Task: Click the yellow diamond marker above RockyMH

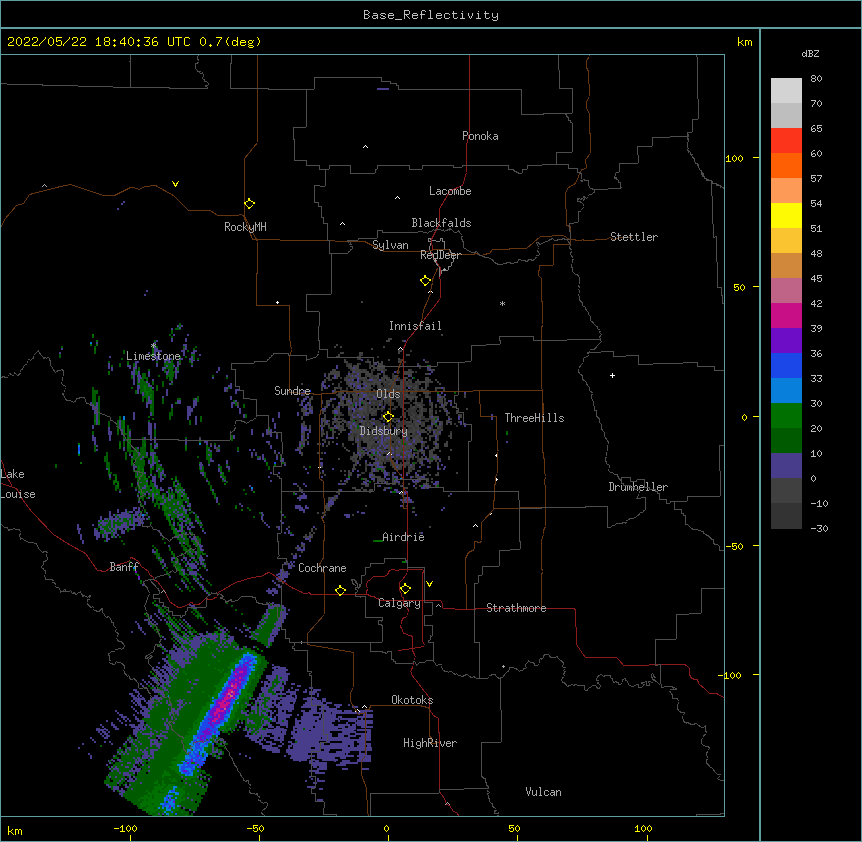Action: (x=249, y=204)
